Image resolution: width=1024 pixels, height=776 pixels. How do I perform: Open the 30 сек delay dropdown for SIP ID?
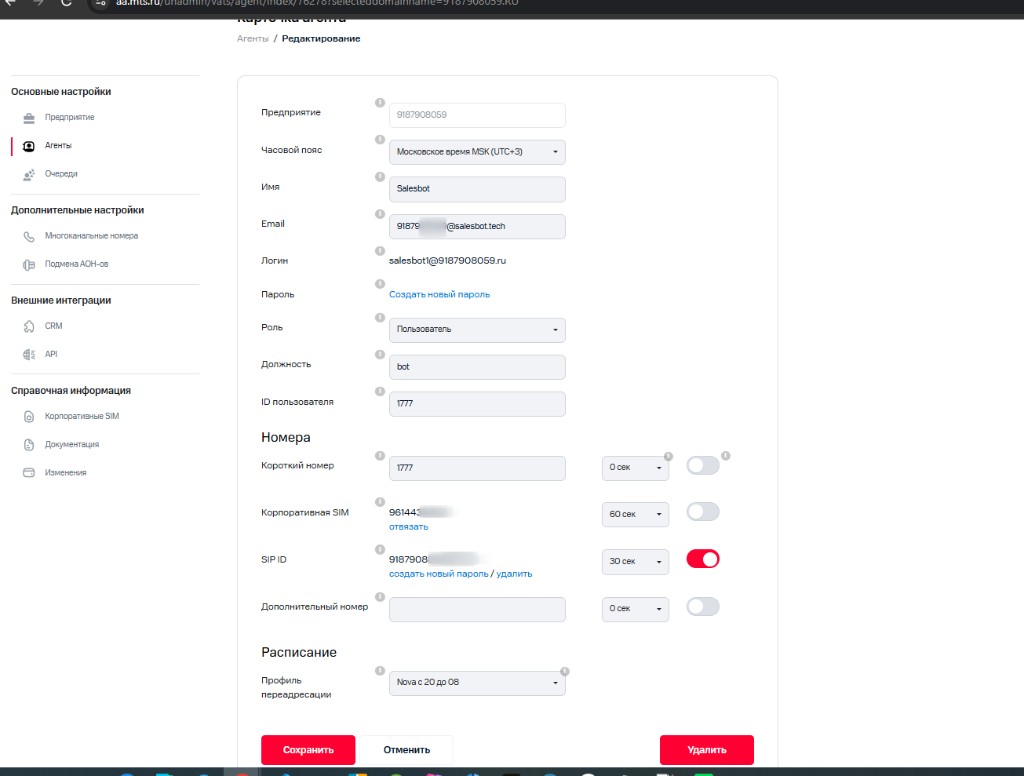[x=635, y=562]
